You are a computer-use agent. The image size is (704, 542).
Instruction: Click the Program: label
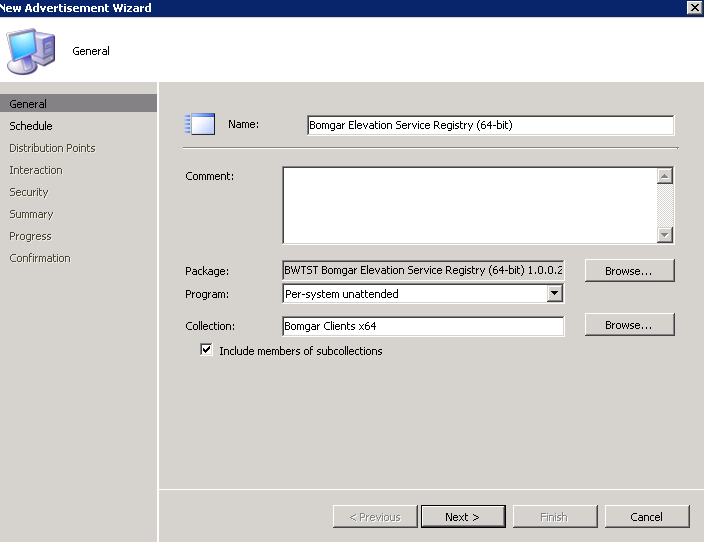click(207, 294)
